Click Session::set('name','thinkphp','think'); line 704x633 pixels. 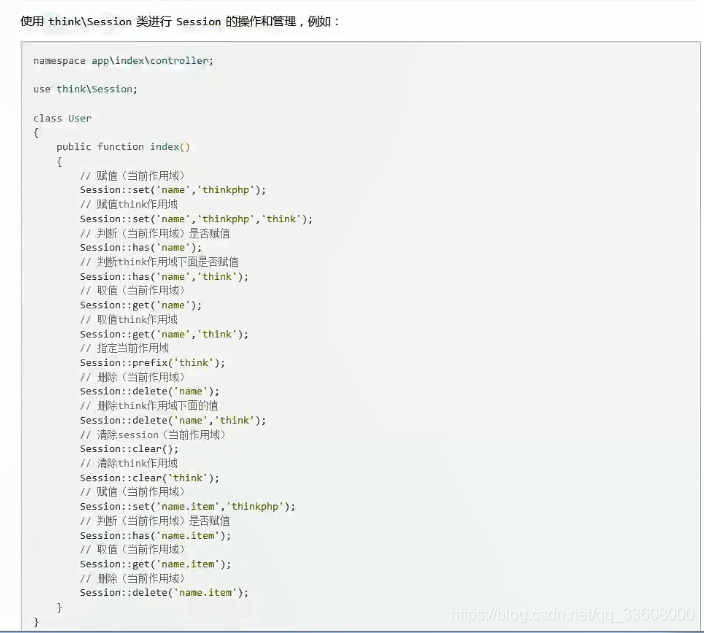[x=196, y=219]
